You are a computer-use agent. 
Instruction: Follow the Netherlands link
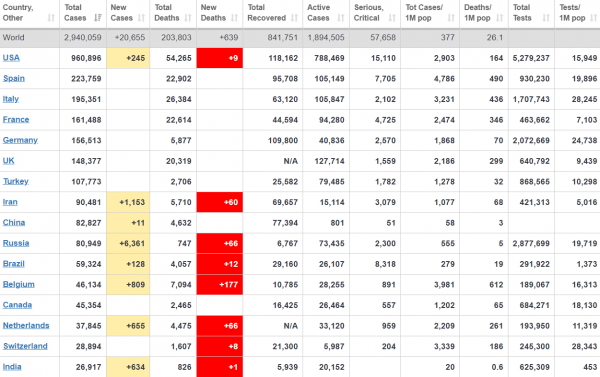click(26, 325)
